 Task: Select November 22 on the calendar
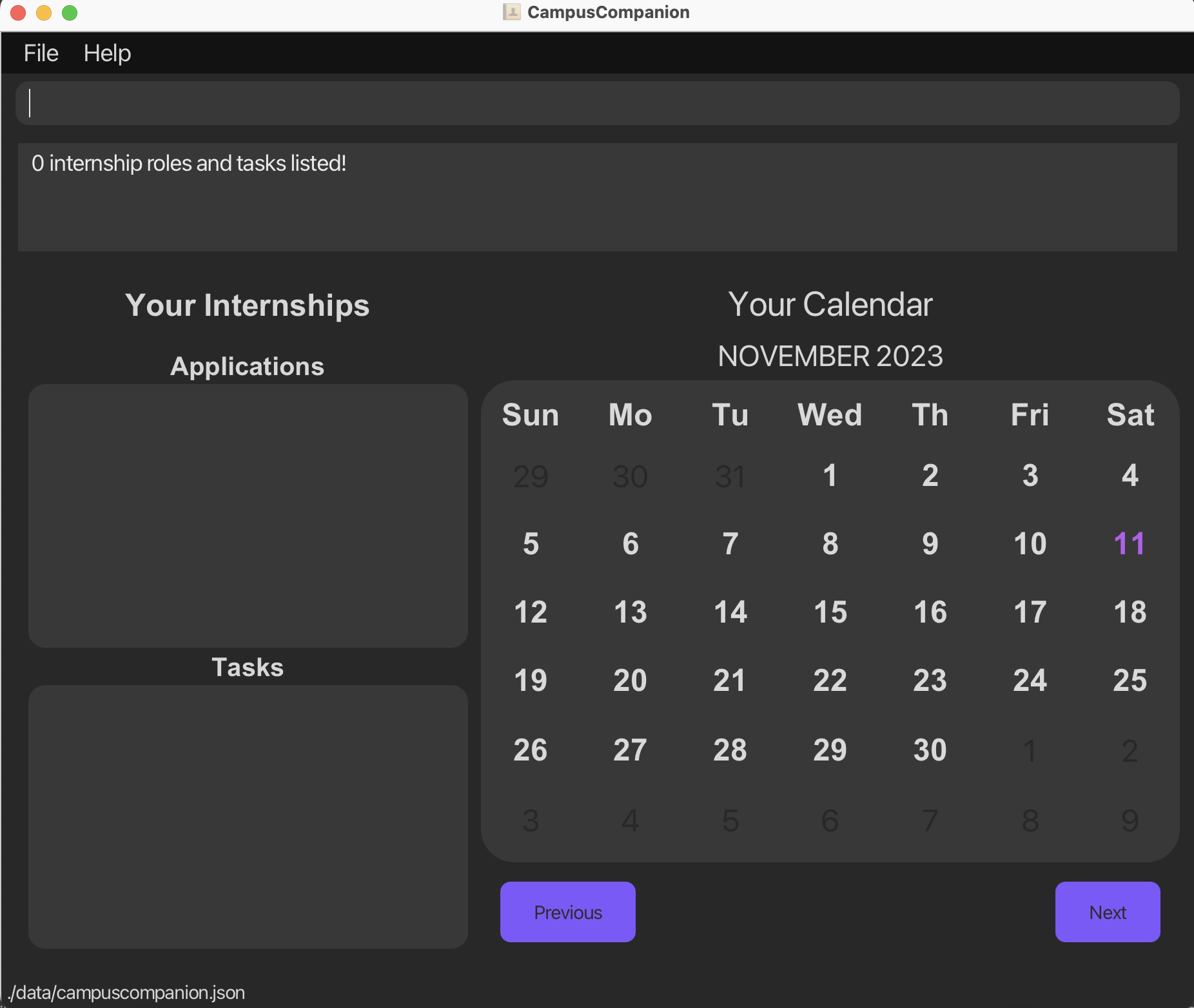pos(830,681)
